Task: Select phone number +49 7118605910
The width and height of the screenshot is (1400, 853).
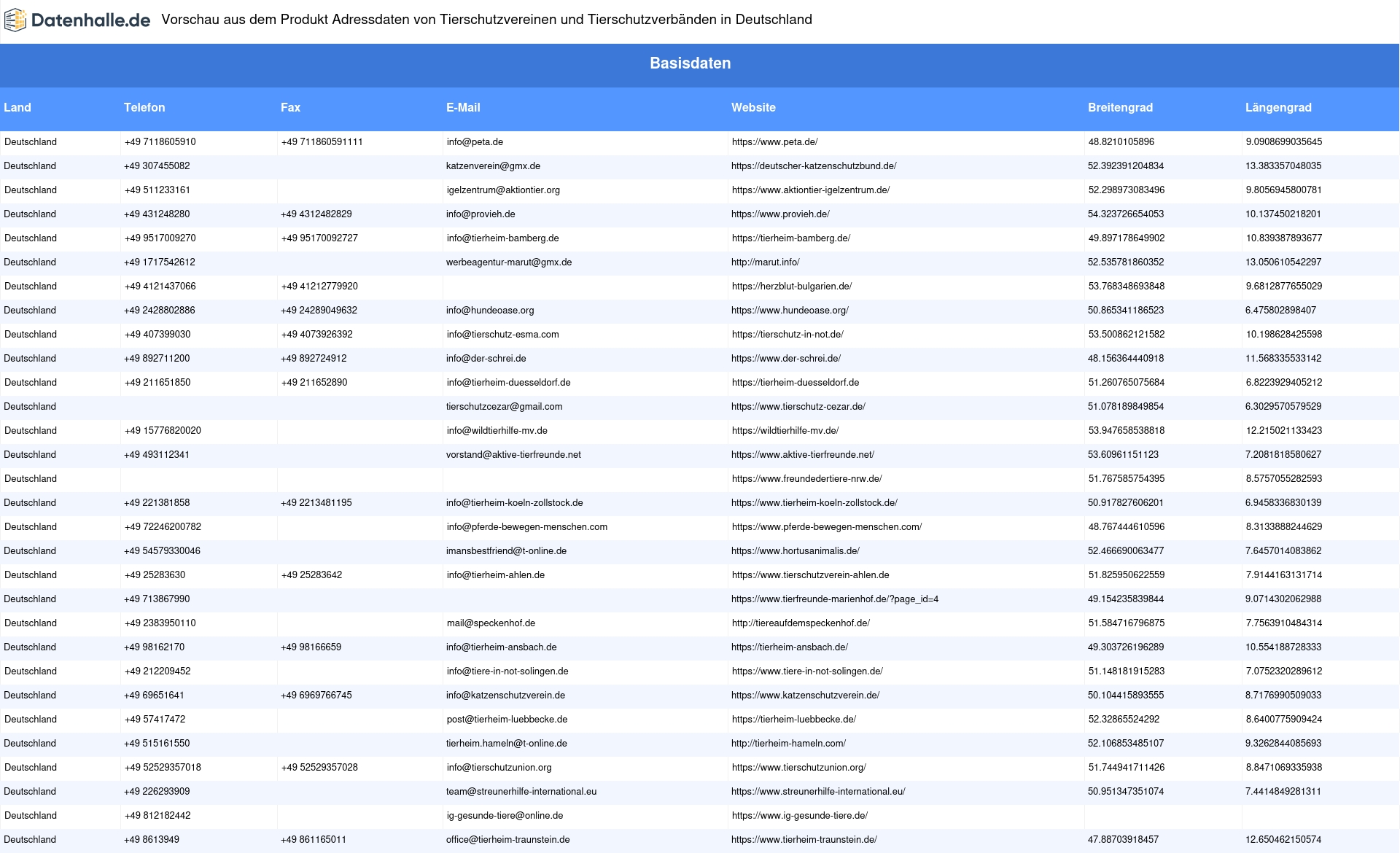Action: click(x=160, y=142)
